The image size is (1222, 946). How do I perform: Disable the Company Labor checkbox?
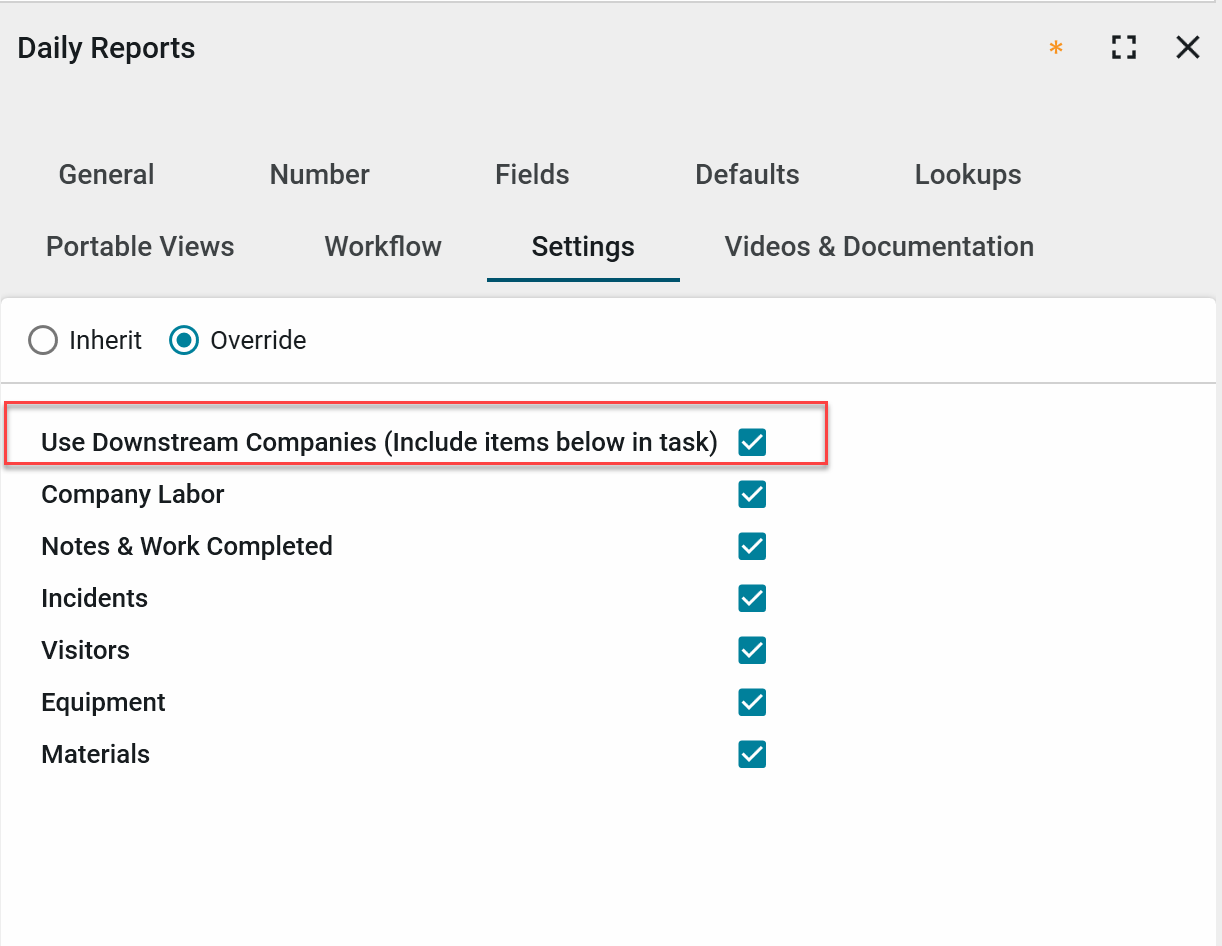pyautogui.click(x=752, y=494)
